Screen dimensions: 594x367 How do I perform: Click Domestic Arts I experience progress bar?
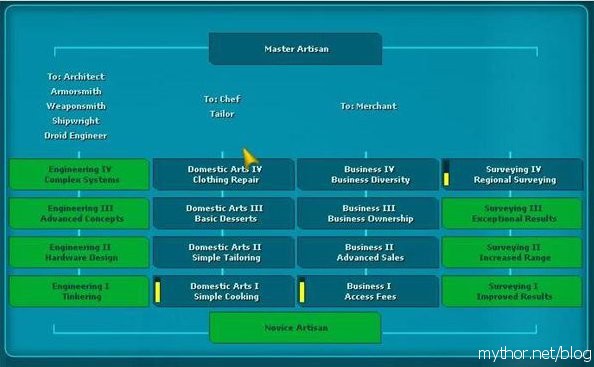[158, 290]
